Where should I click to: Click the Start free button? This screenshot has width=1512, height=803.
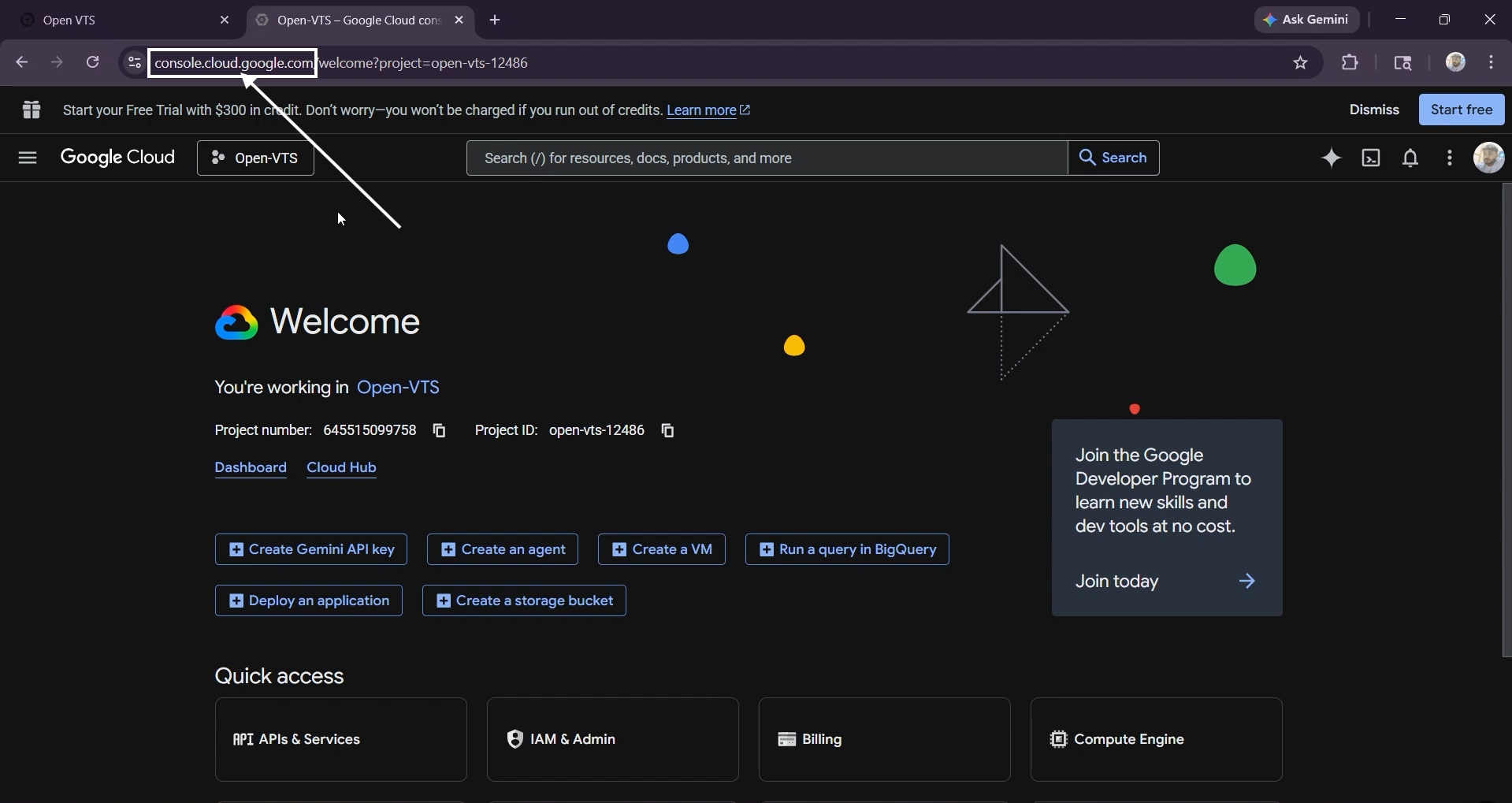[x=1462, y=110]
